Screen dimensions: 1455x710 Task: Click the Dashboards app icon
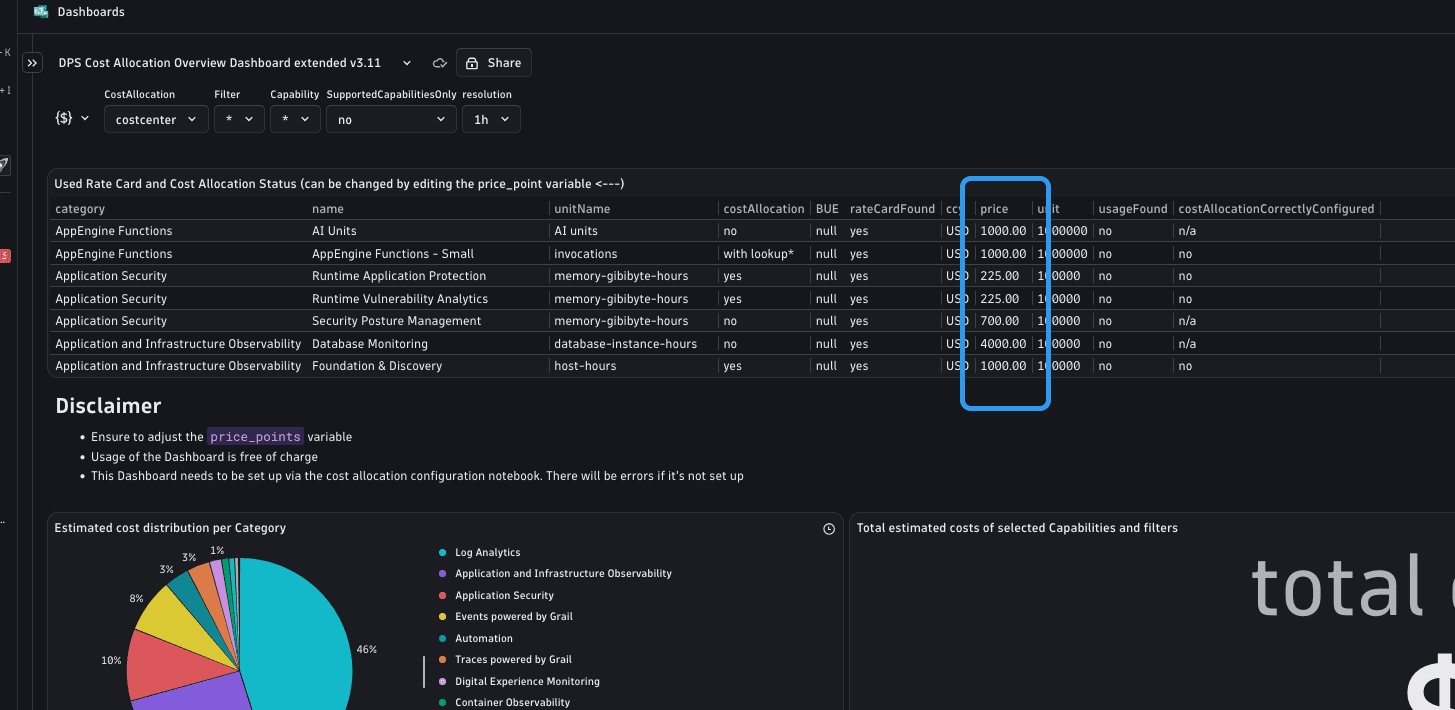(x=41, y=12)
